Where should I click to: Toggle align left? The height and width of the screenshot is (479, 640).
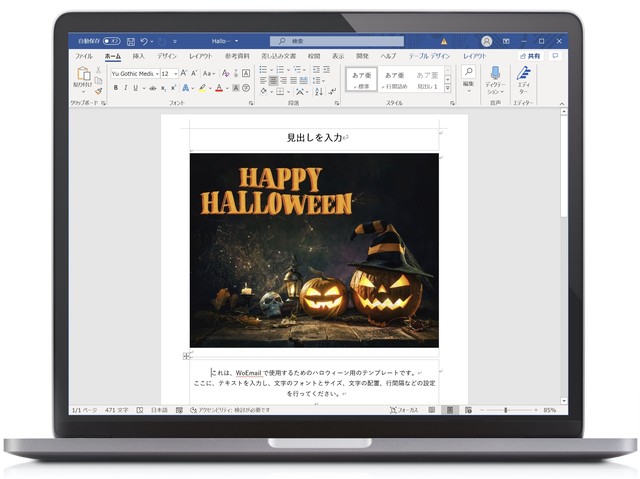point(263,80)
